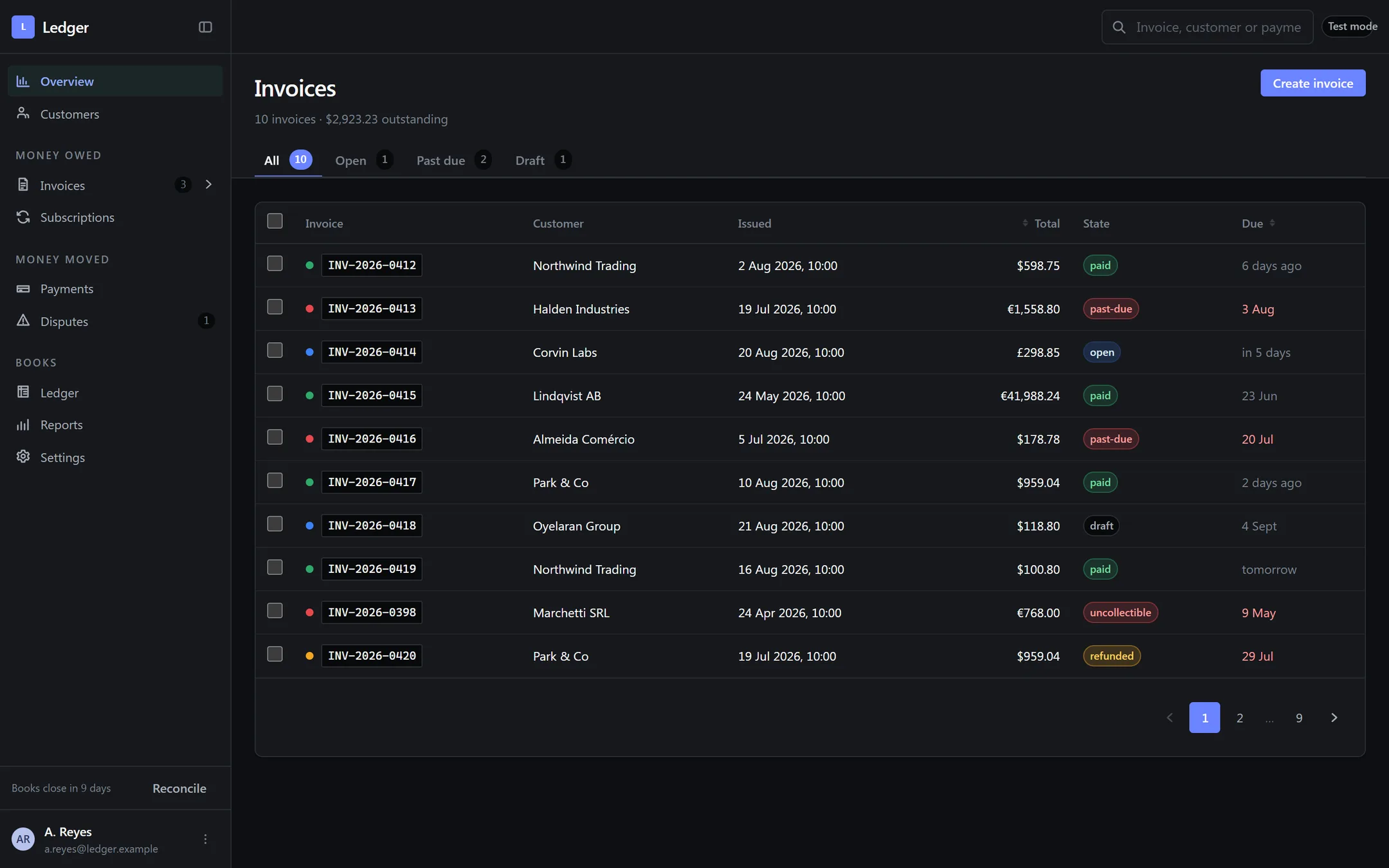The image size is (1389, 868).
Task: Open the A. Reyes account menu dots
Action: 205,839
